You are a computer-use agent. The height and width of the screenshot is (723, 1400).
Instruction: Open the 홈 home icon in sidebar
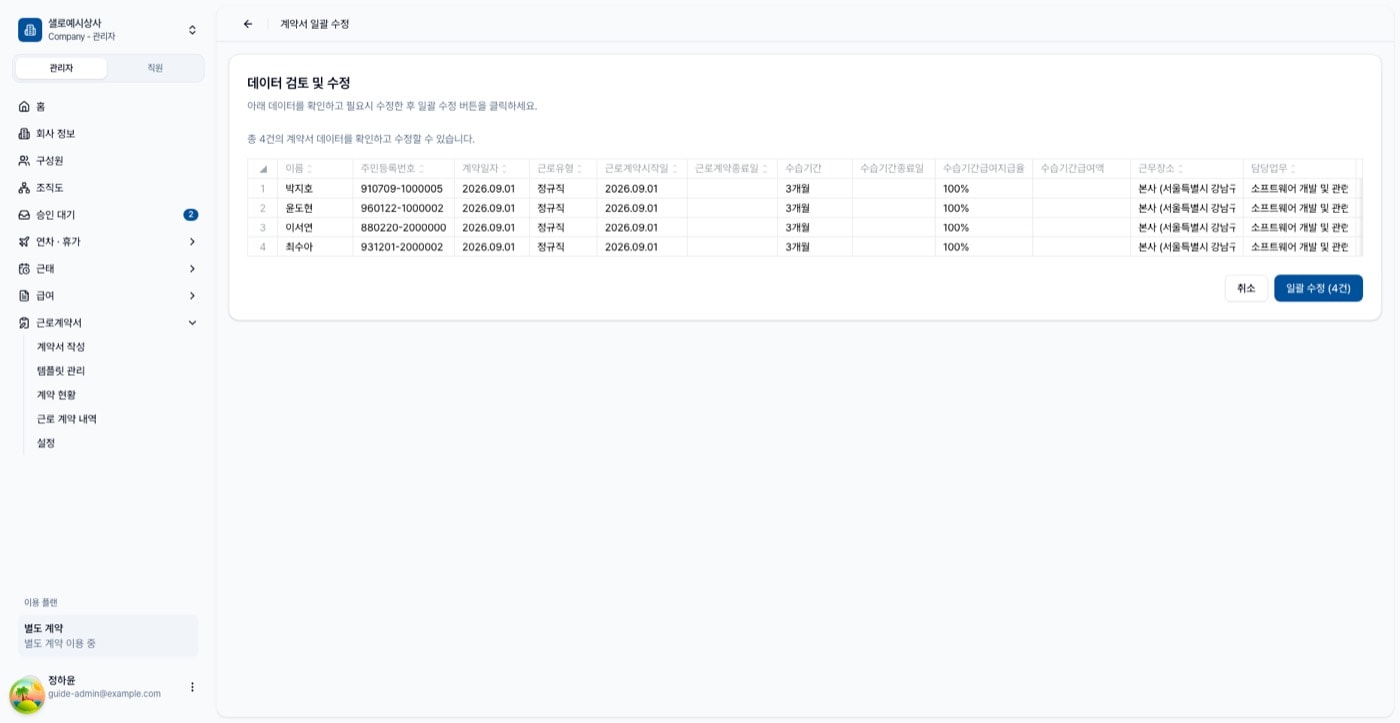click(25, 106)
